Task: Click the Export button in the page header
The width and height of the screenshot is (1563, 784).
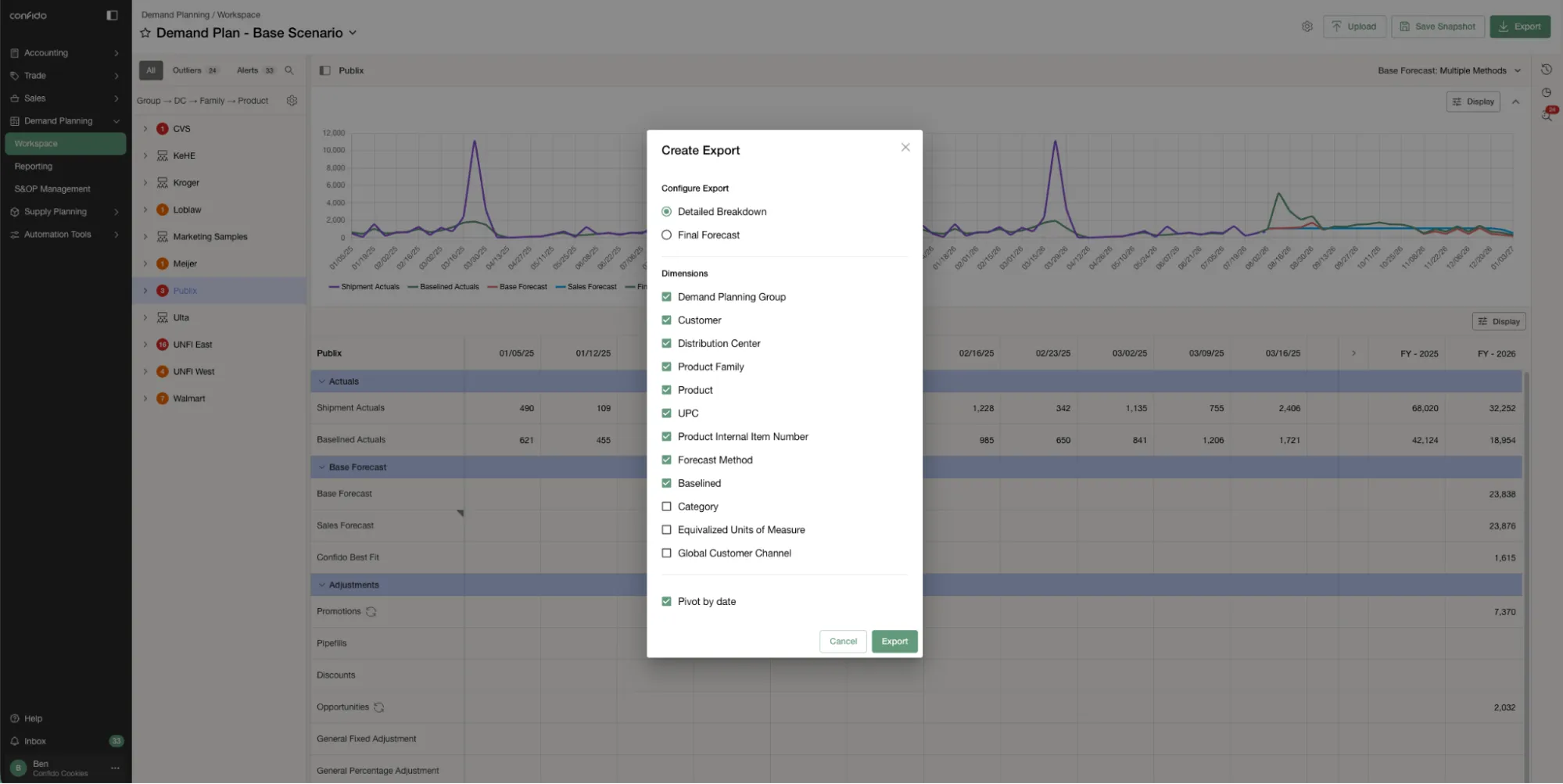Action: click(1520, 27)
